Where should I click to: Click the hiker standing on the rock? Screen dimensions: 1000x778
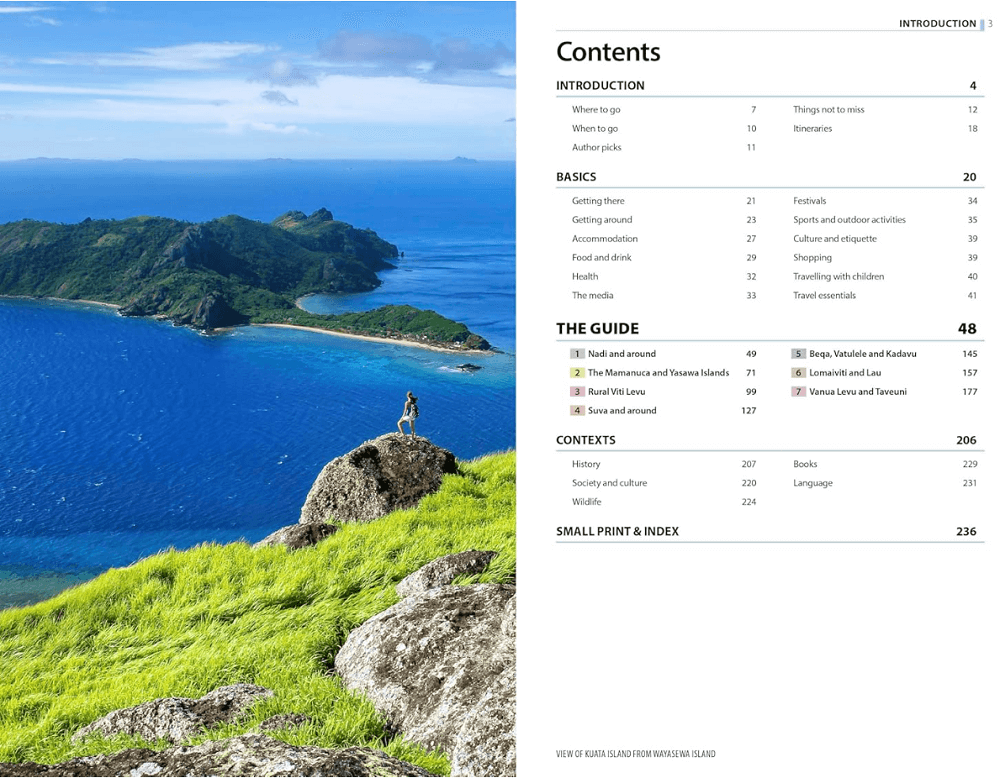pos(408,413)
